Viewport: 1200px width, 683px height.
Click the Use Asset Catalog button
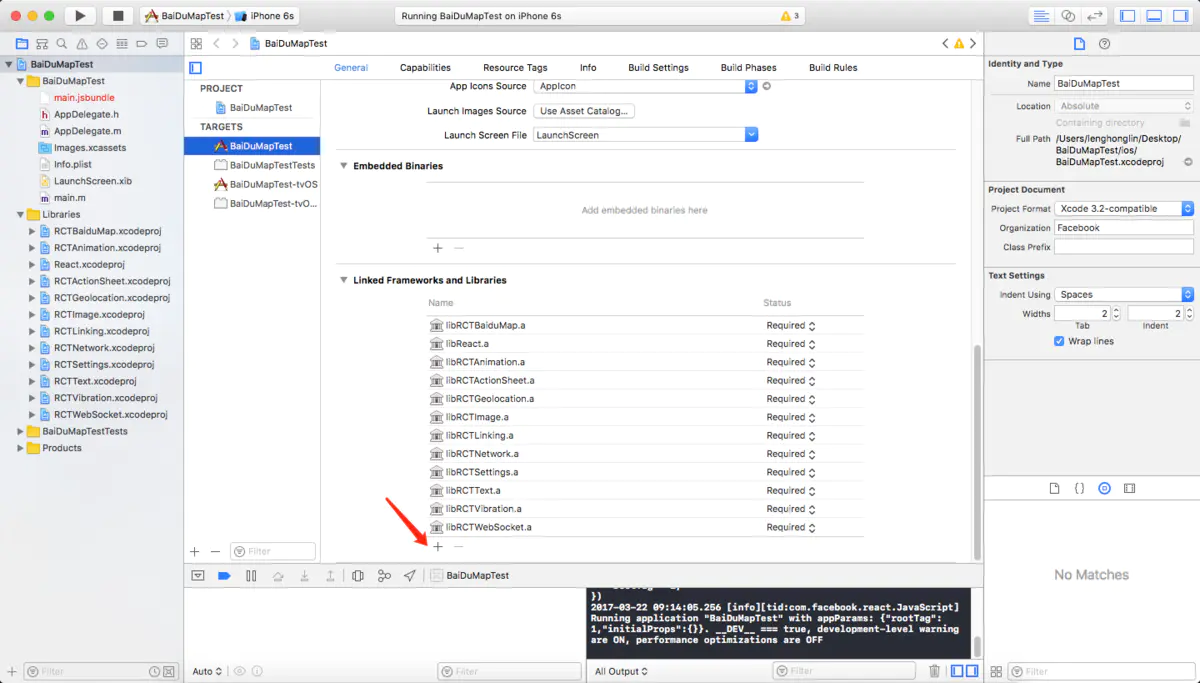(584, 111)
